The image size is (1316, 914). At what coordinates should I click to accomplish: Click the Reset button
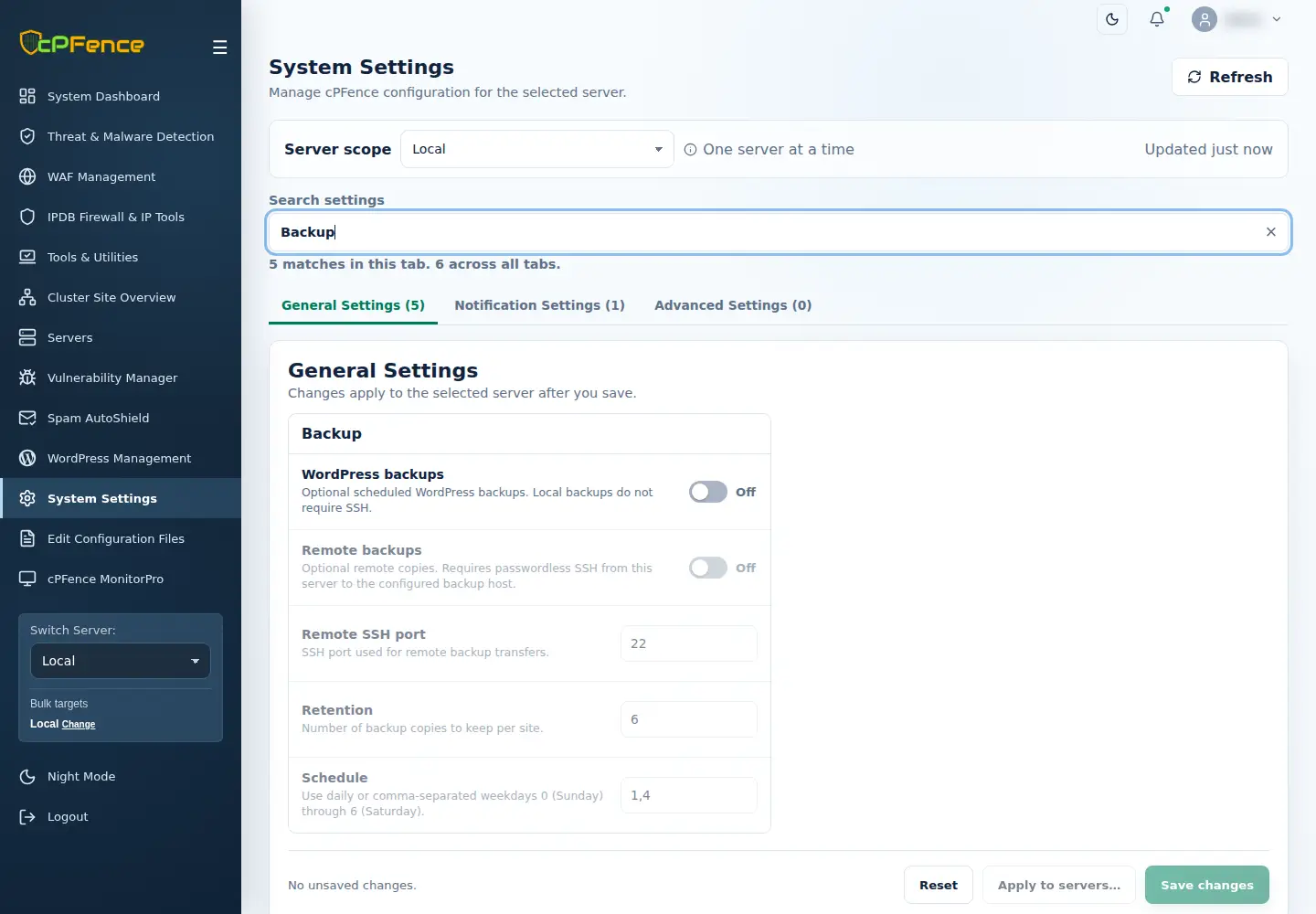pyautogui.click(x=939, y=885)
